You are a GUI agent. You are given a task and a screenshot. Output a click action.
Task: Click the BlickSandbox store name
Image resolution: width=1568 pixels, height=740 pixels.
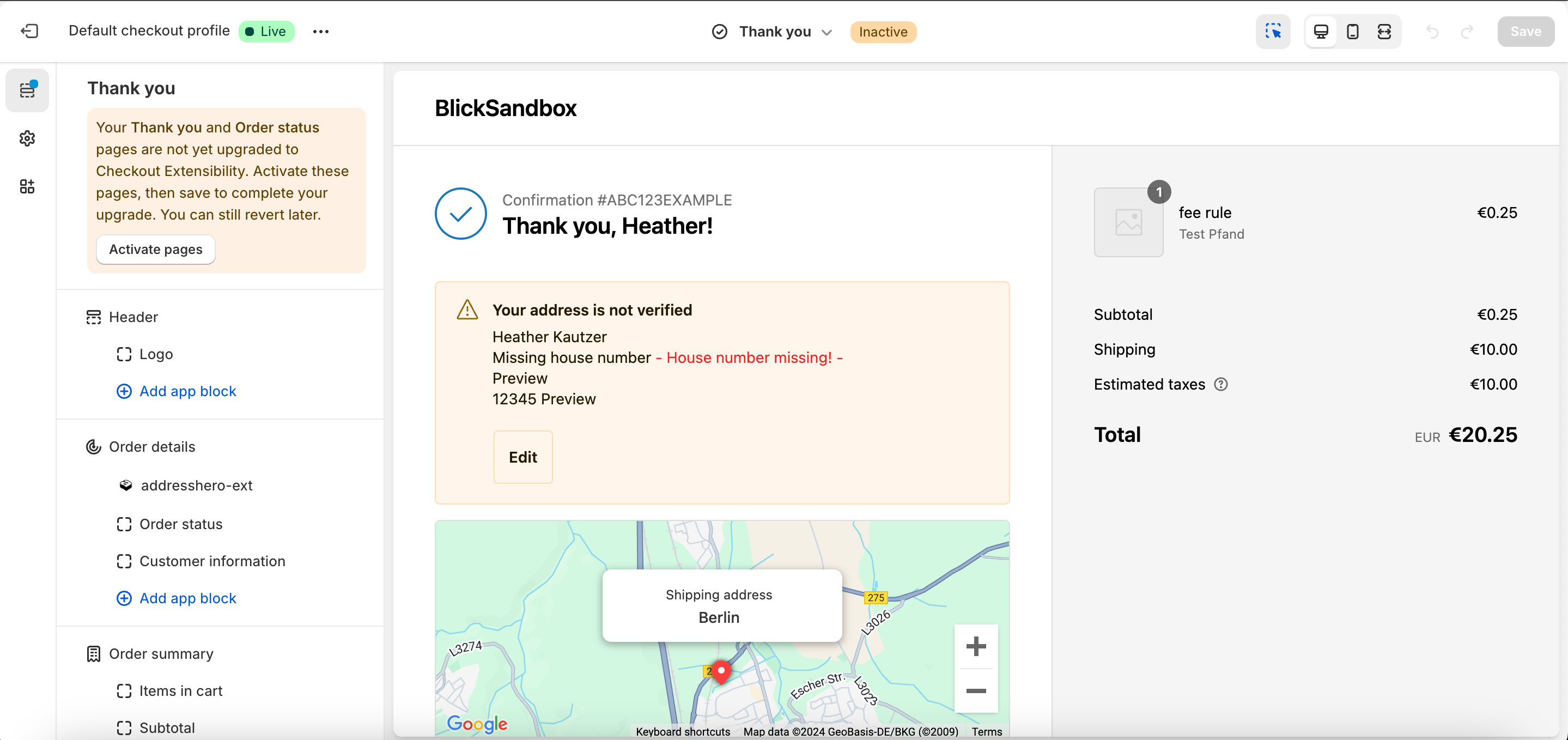pyautogui.click(x=505, y=108)
